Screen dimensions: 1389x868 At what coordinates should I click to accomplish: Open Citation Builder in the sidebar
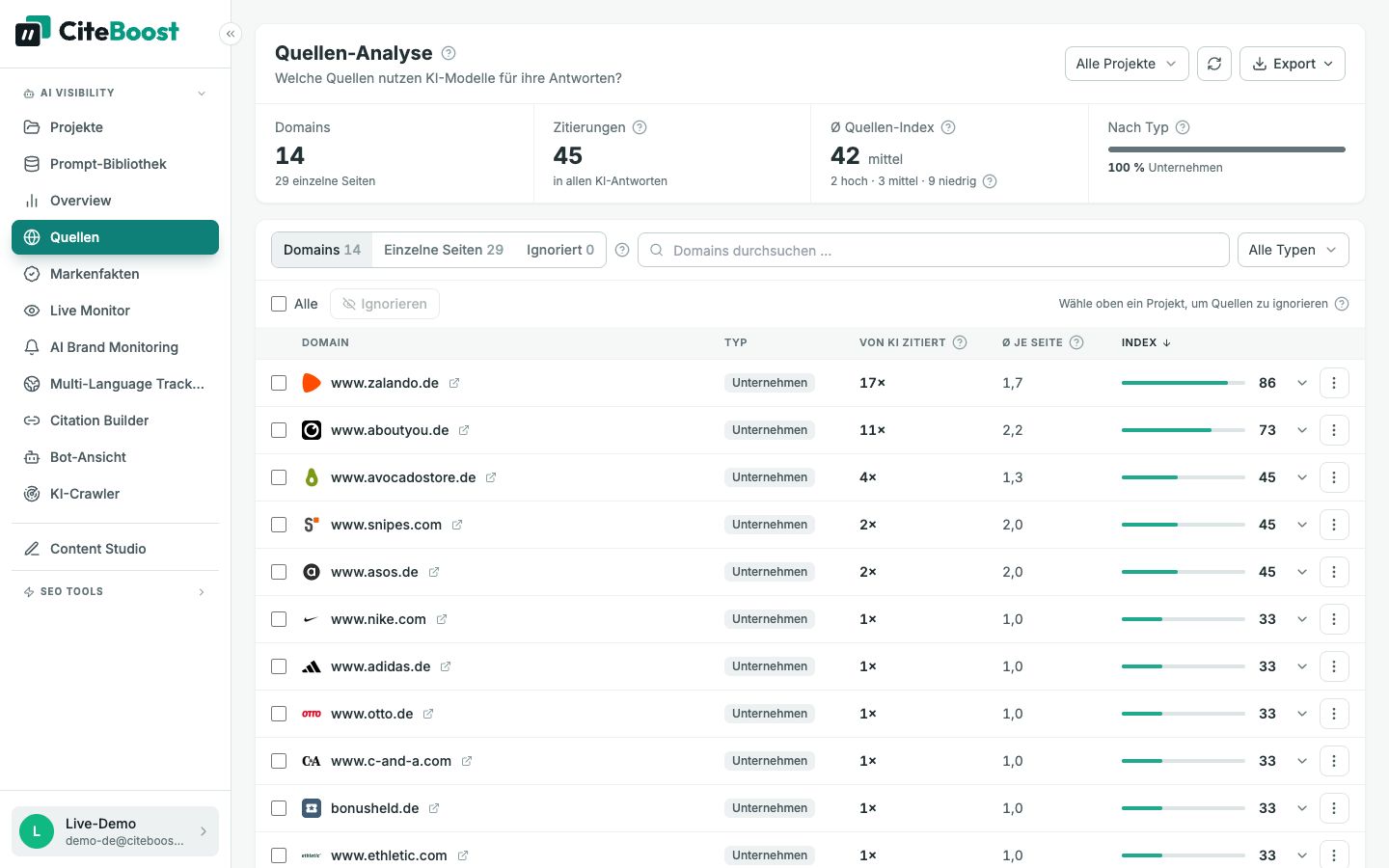pos(115,420)
